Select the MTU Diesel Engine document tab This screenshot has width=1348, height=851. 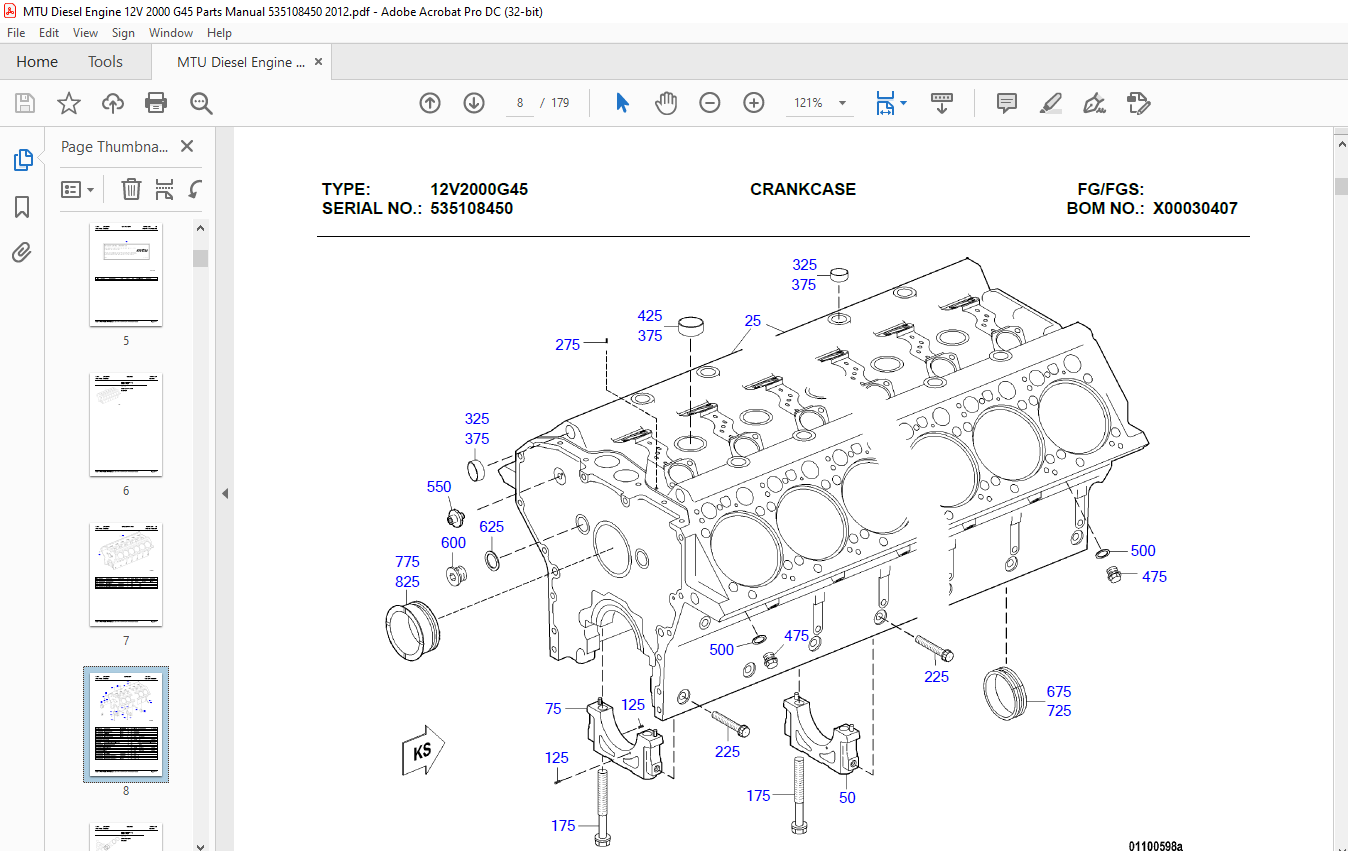point(241,62)
